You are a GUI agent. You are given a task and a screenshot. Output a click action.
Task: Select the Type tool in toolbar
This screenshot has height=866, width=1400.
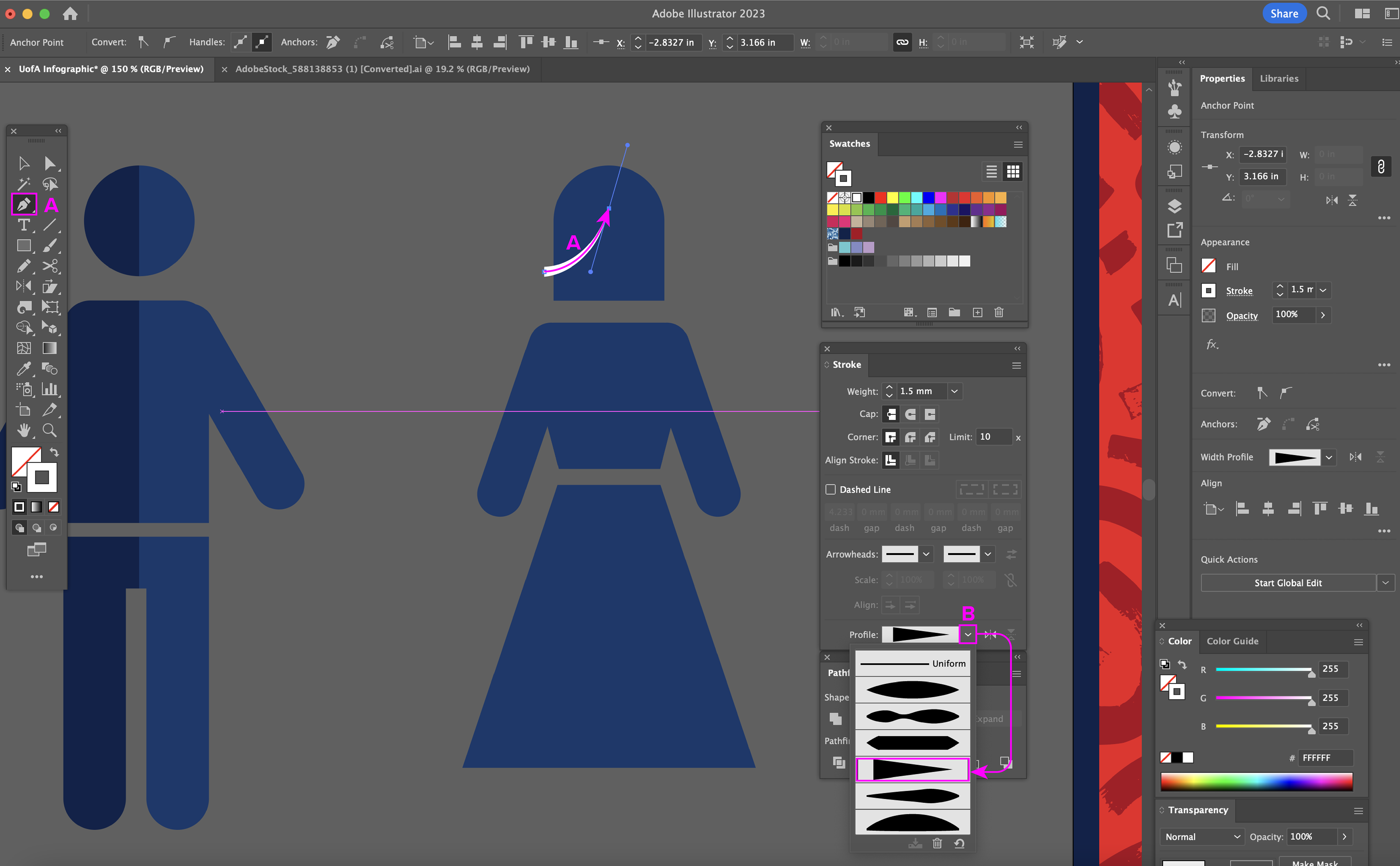(x=23, y=225)
